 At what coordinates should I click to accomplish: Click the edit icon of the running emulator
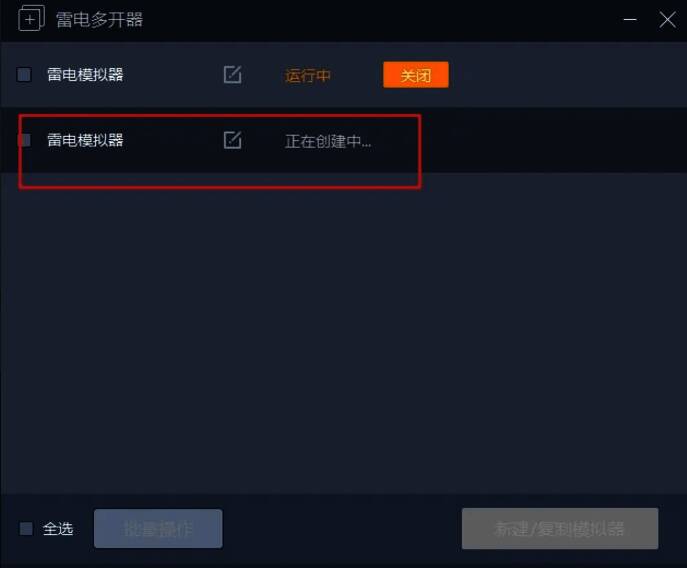tap(232, 75)
